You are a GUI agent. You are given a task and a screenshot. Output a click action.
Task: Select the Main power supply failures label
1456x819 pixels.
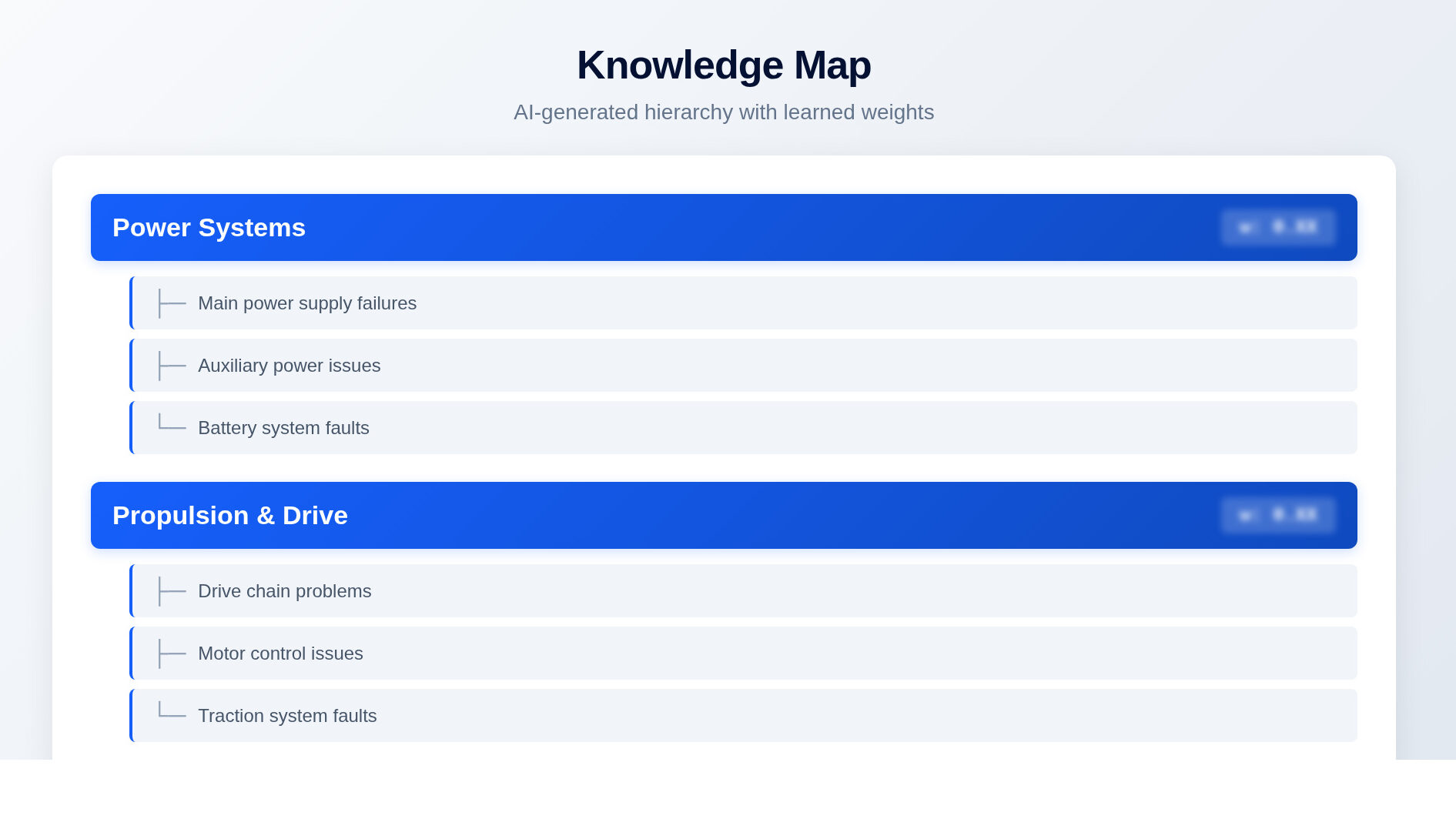click(307, 303)
